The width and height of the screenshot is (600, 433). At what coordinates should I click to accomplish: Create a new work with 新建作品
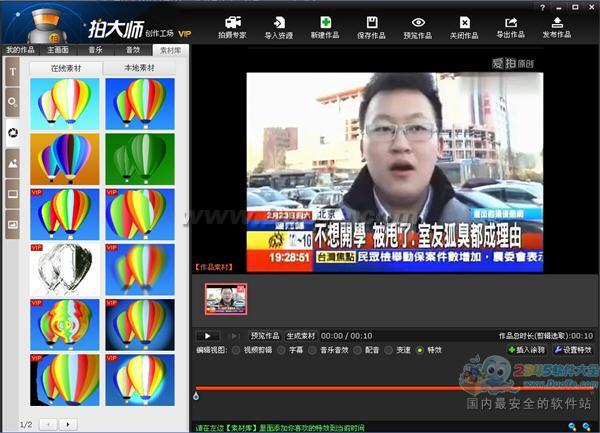[x=325, y=27]
